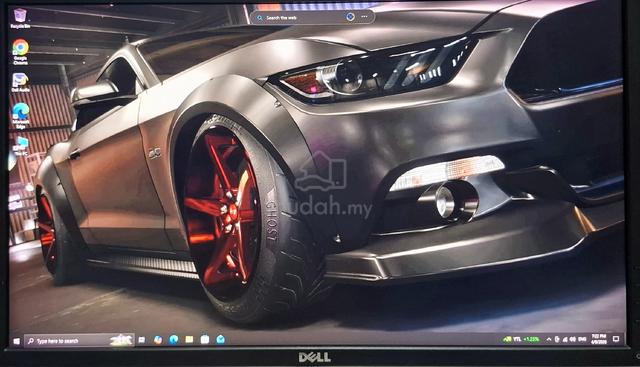Open the This PC desktop icon

[x=20, y=146]
